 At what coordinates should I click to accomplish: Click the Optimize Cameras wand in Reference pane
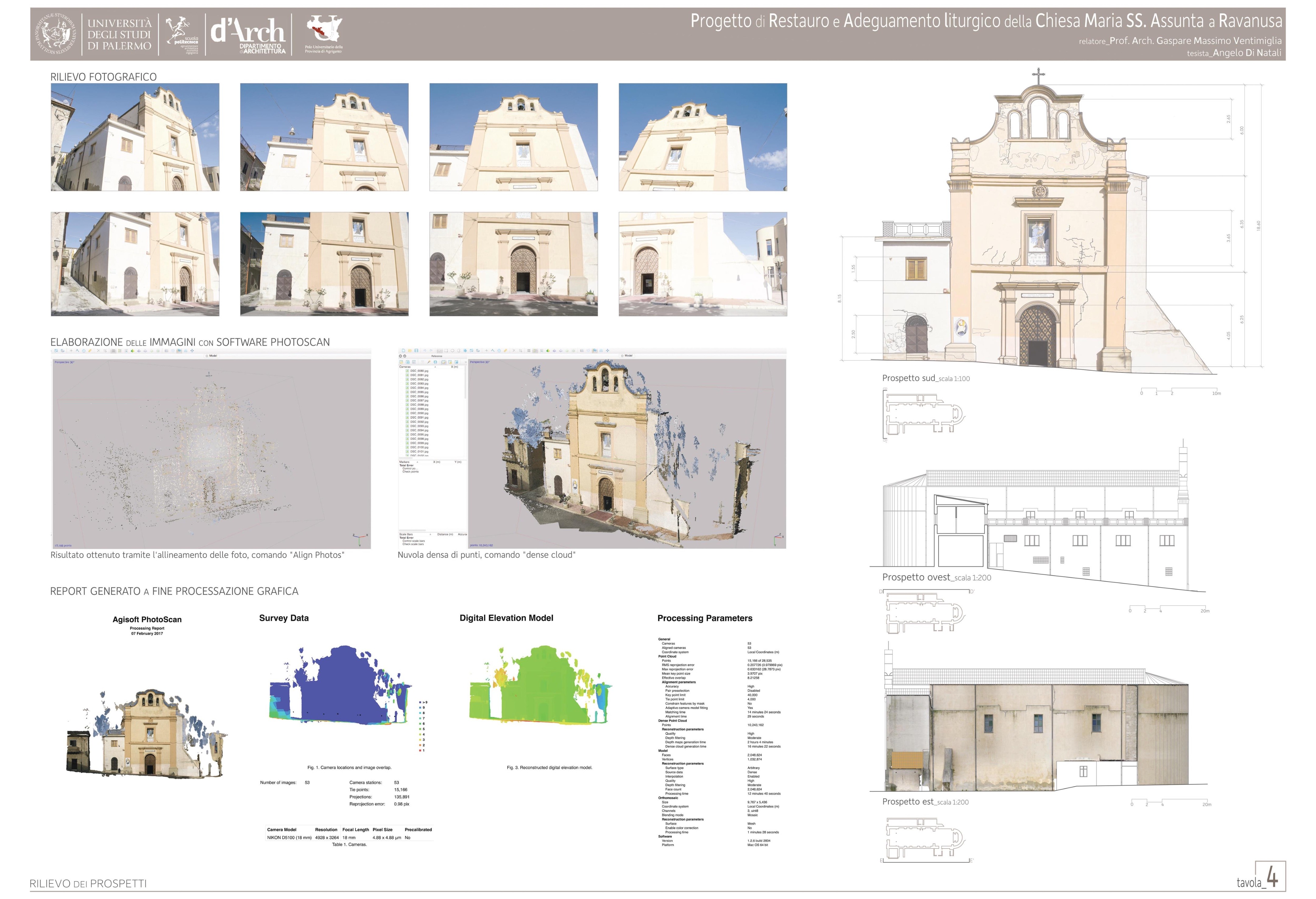click(429, 362)
